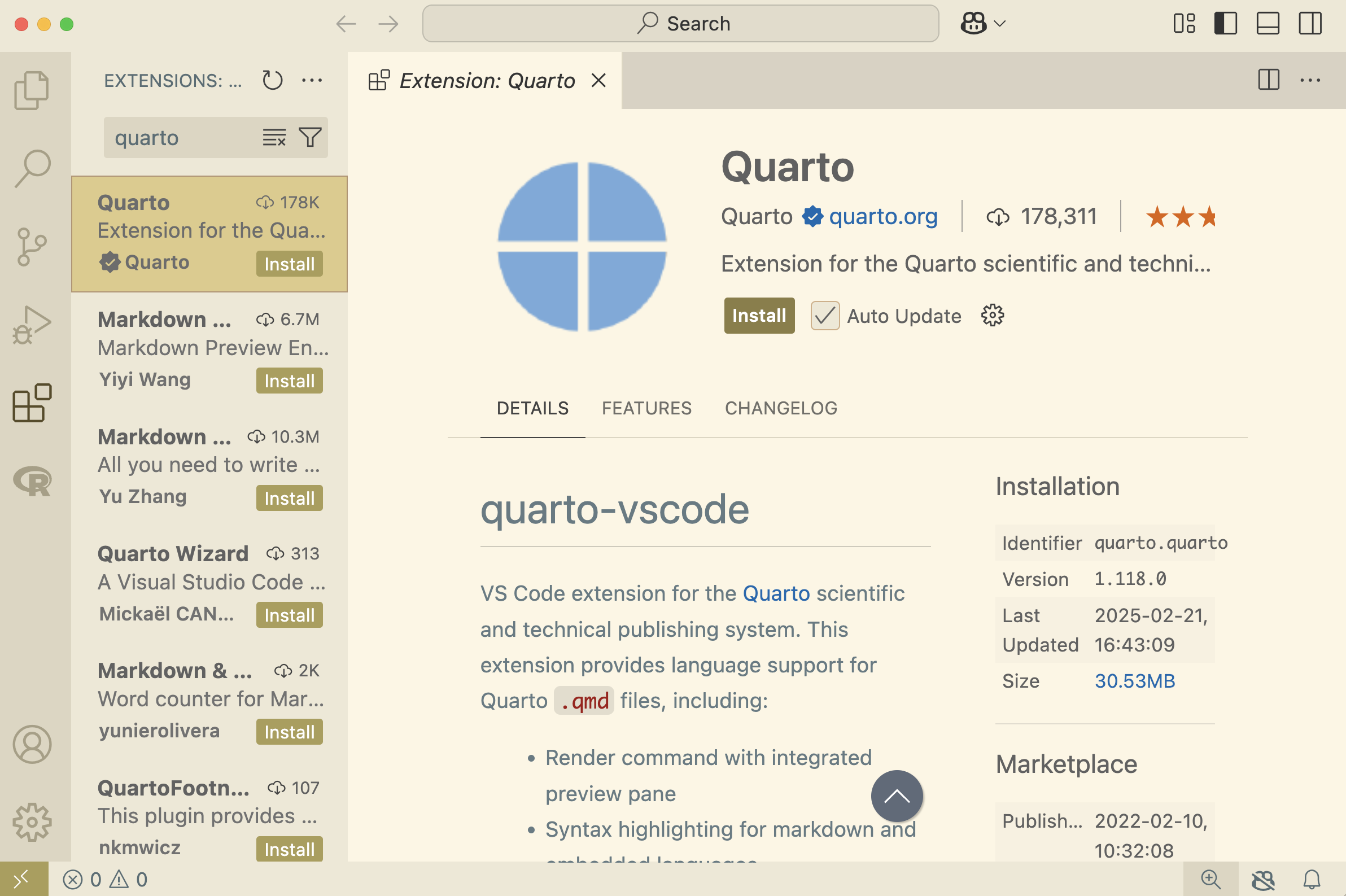Switch to the FEATURES tab
Viewport: 1346px width, 896px height.
(646, 408)
